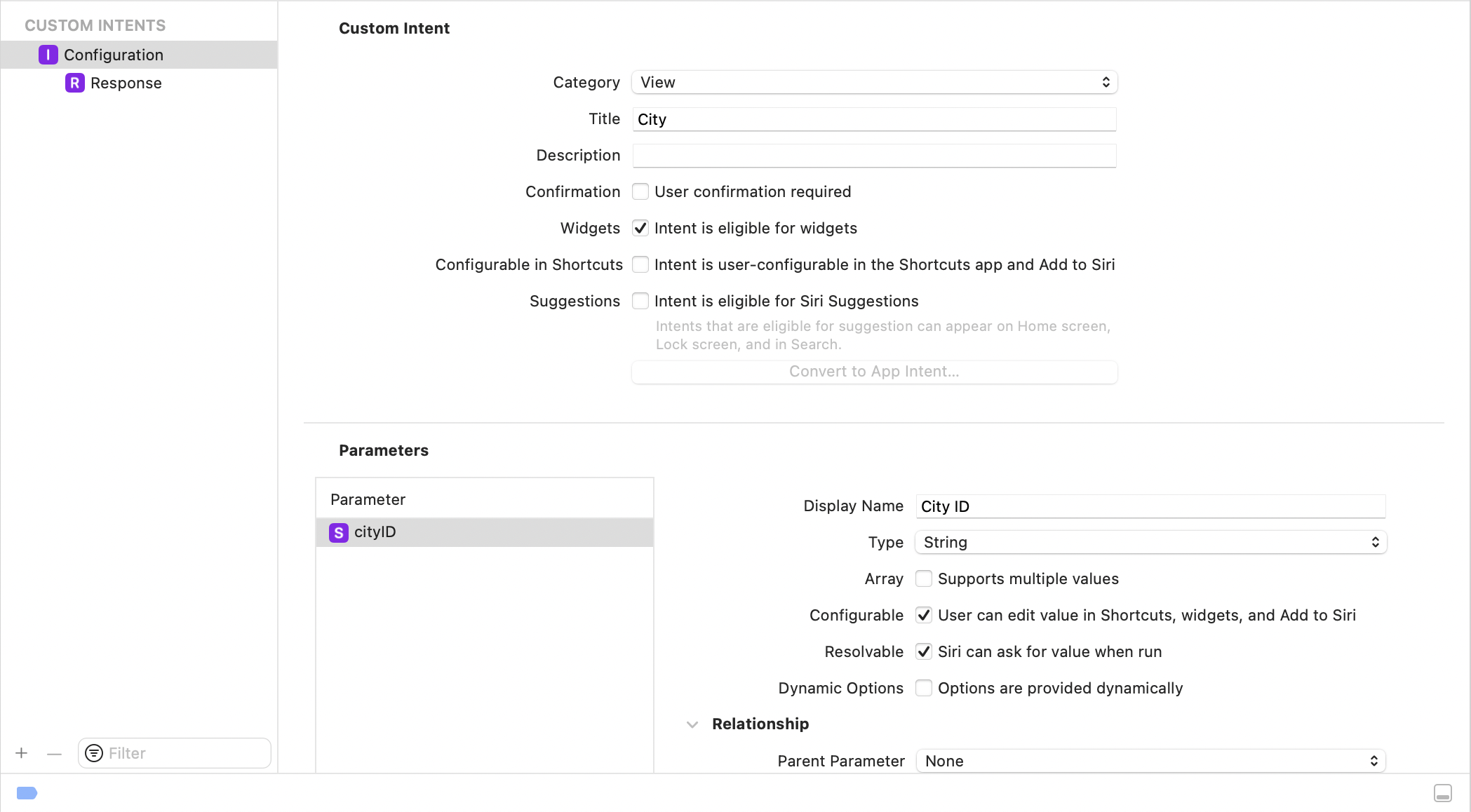This screenshot has width=1471, height=812.
Task: Click the minus icon to remove an intent
Action: pos(54,753)
